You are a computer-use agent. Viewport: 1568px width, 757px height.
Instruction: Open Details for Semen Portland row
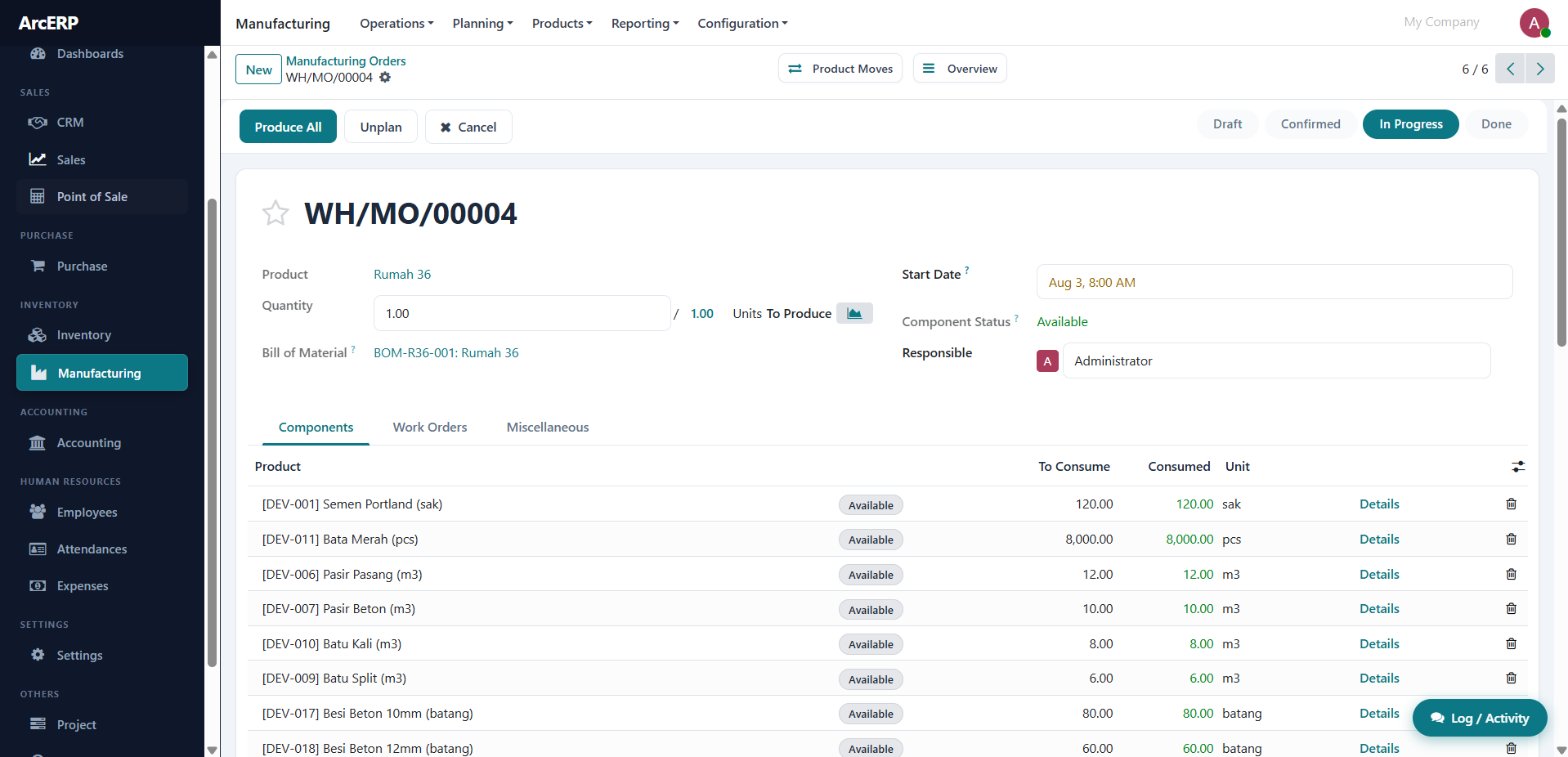pyautogui.click(x=1379, y=504)
